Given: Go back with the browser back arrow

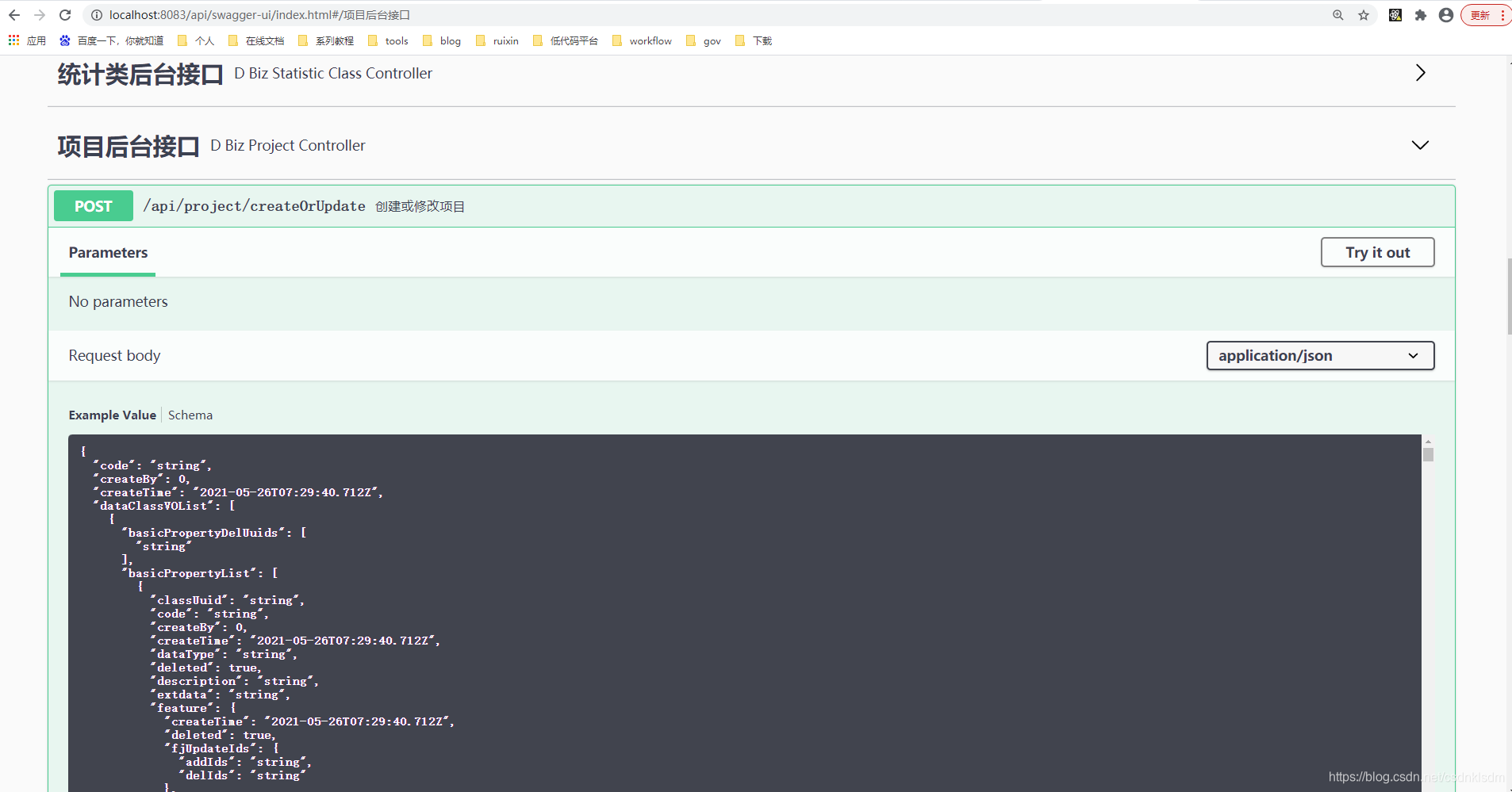Looking at the screenshot, I should click(x=14, y=15).
